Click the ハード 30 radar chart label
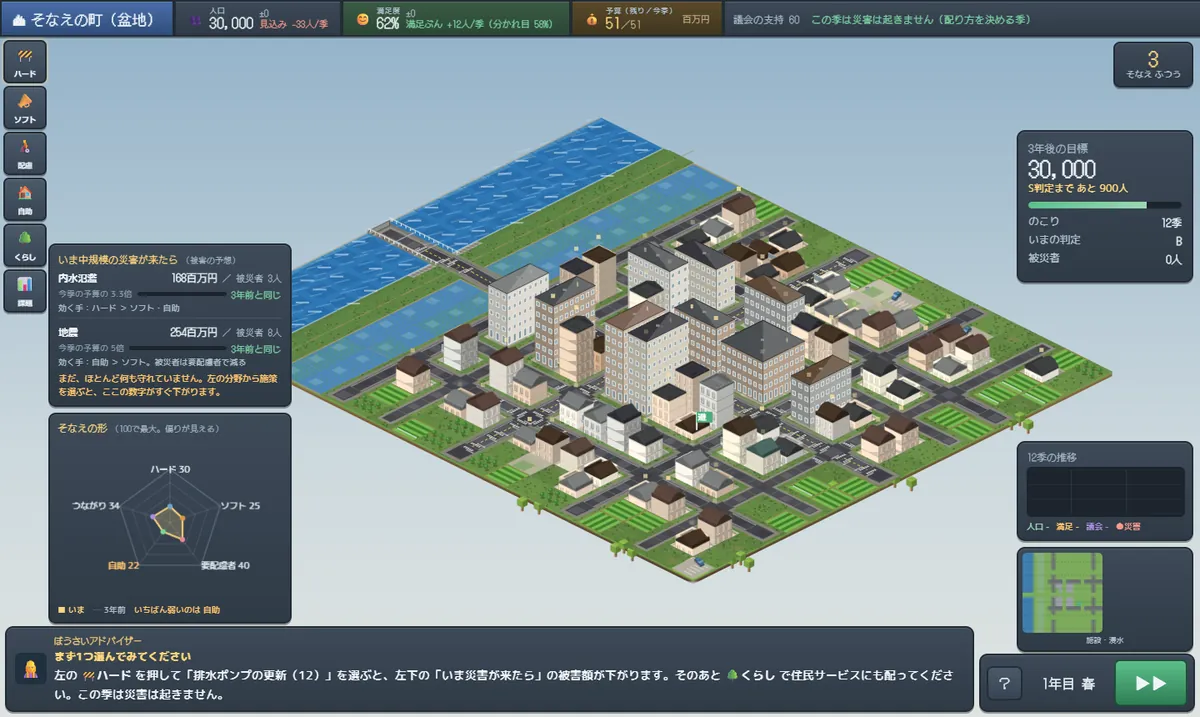 click(170, 469)
